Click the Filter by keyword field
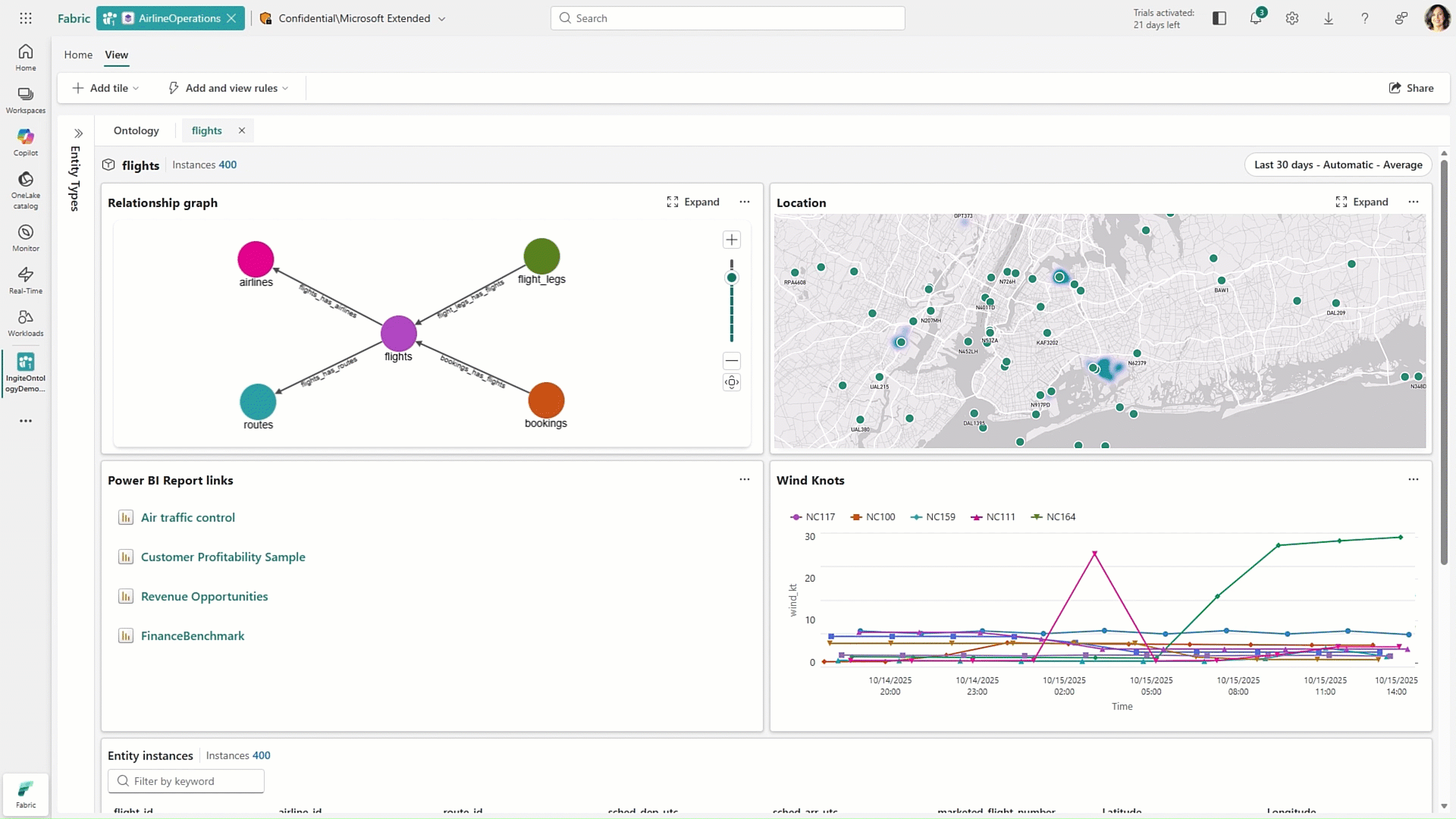This screenshot has height=819, width=1456. (186, 781)
